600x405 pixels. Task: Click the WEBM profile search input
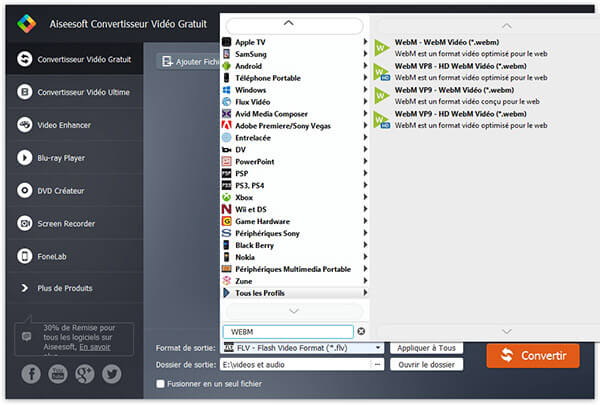pyautogui.click(x=288, y=331)
